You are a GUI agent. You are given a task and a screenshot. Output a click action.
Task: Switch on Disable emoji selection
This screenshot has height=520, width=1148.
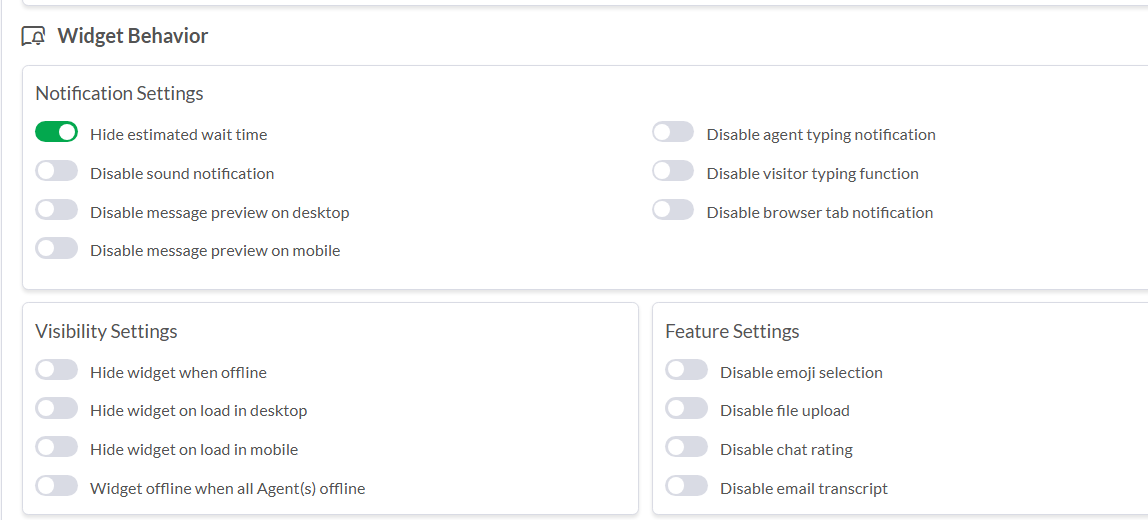(x=686, y=371)
